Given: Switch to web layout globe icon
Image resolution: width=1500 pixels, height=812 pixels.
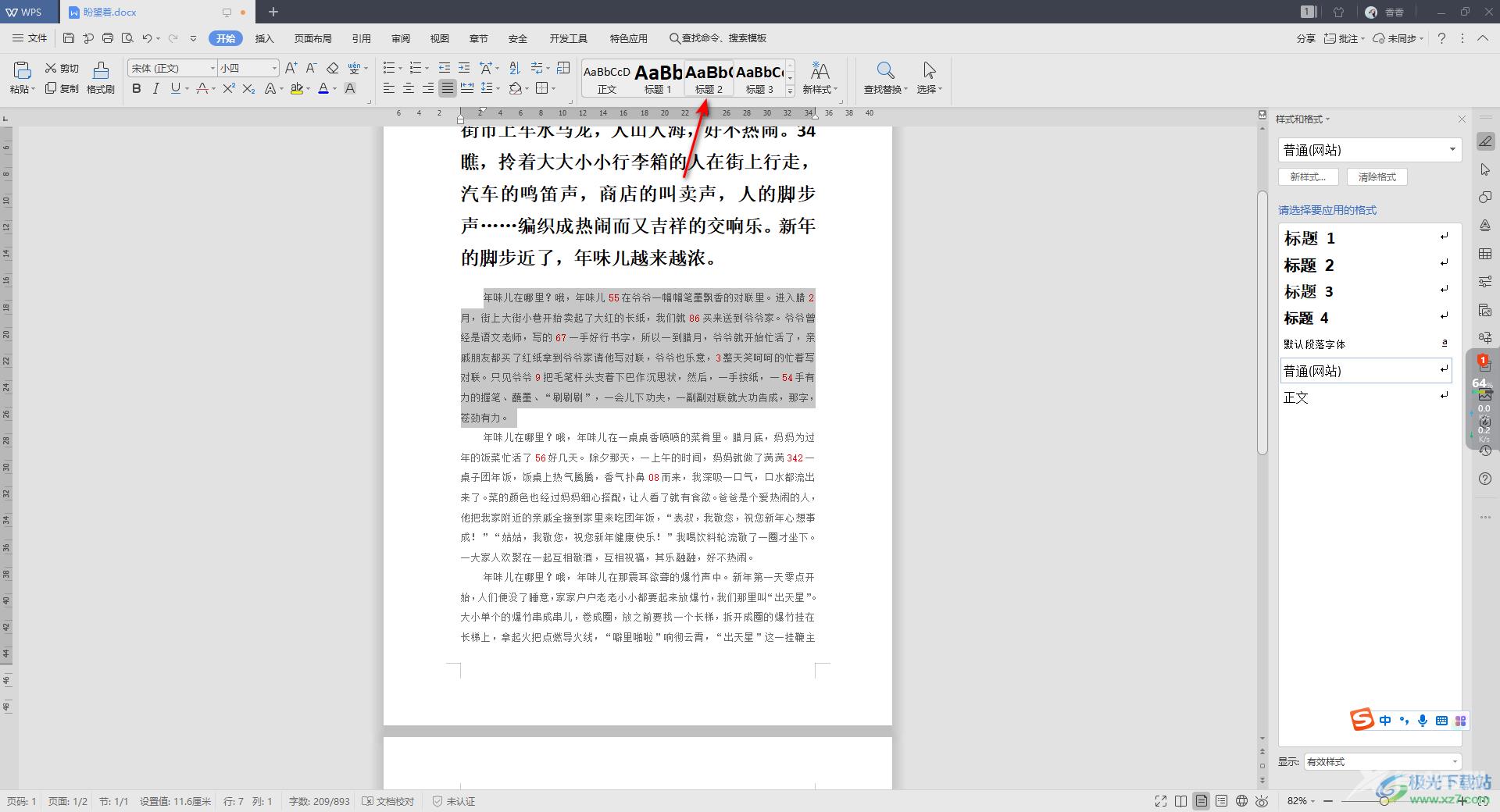Looking at the screenshot, I should (1241, 801).
